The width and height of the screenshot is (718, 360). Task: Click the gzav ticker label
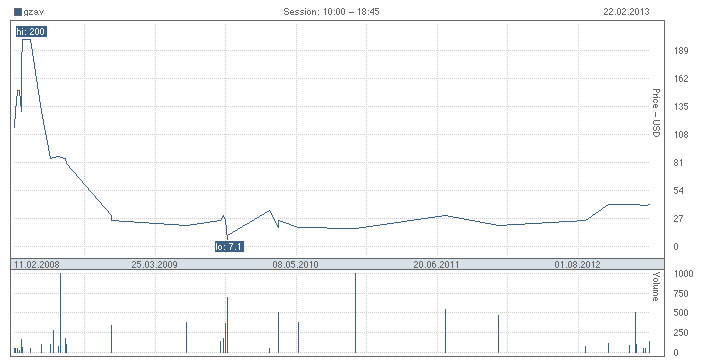point(33,12)
